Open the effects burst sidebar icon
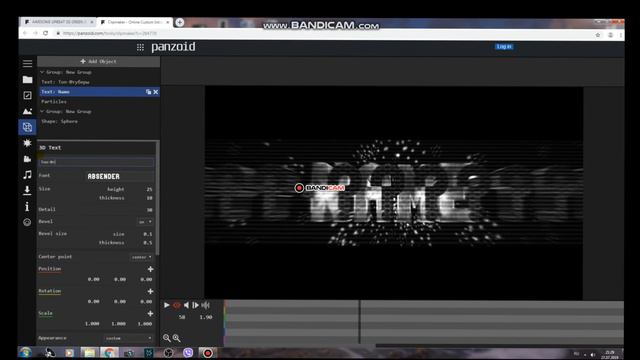Image resolution: width=640 pixels, height=360 pixels. pyautogui.click(x=27, y=143)
